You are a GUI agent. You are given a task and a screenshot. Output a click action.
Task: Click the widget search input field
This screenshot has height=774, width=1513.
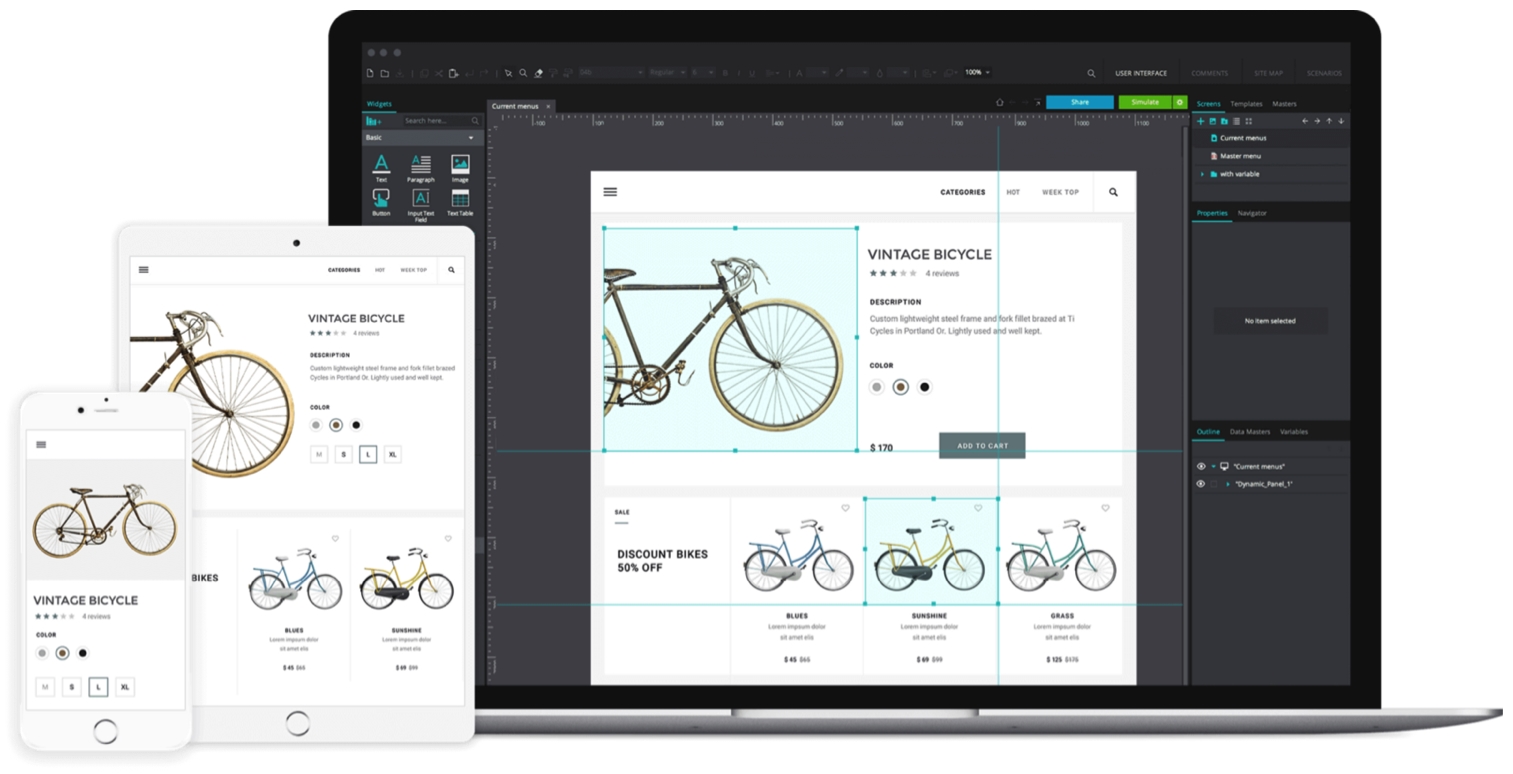coord(435,121)
